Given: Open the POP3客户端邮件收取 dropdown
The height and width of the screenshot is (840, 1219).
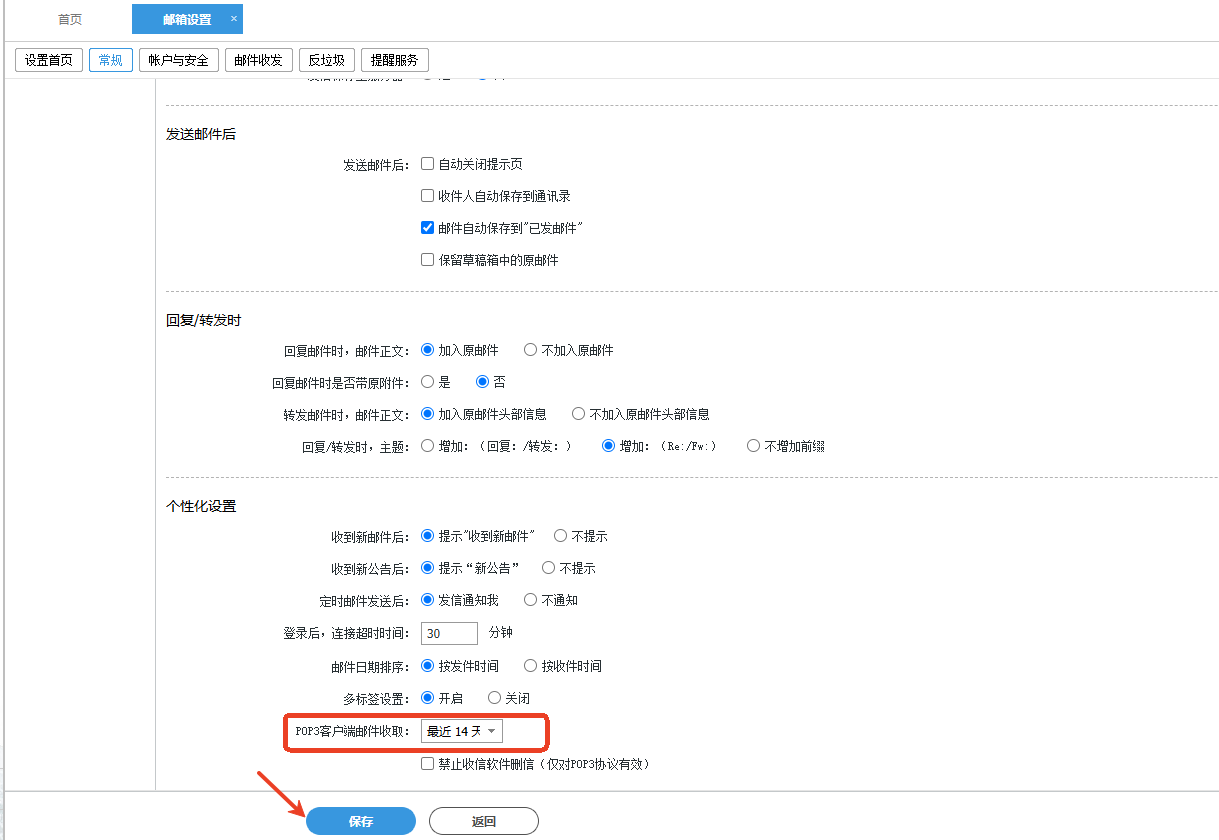Looking at the screenshot, I should pyautogui.click(x=461, y=732).
